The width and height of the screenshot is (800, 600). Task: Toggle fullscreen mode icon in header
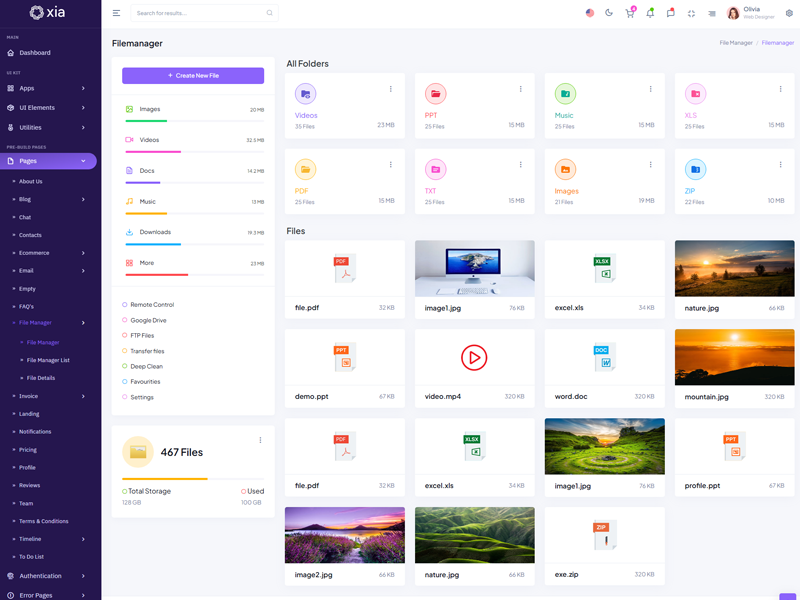(691, 13)
